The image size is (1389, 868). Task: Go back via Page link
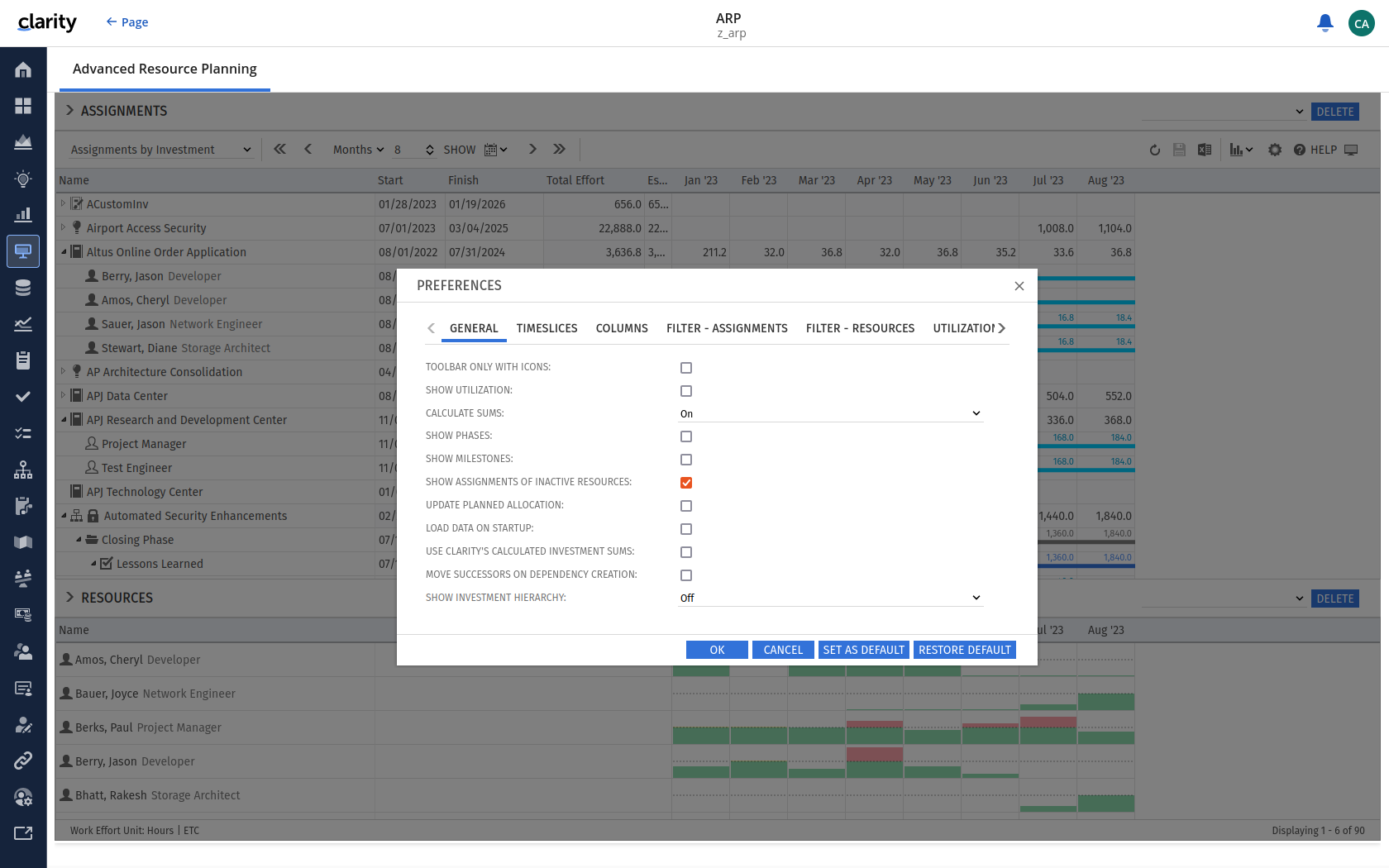coord(127,22)
